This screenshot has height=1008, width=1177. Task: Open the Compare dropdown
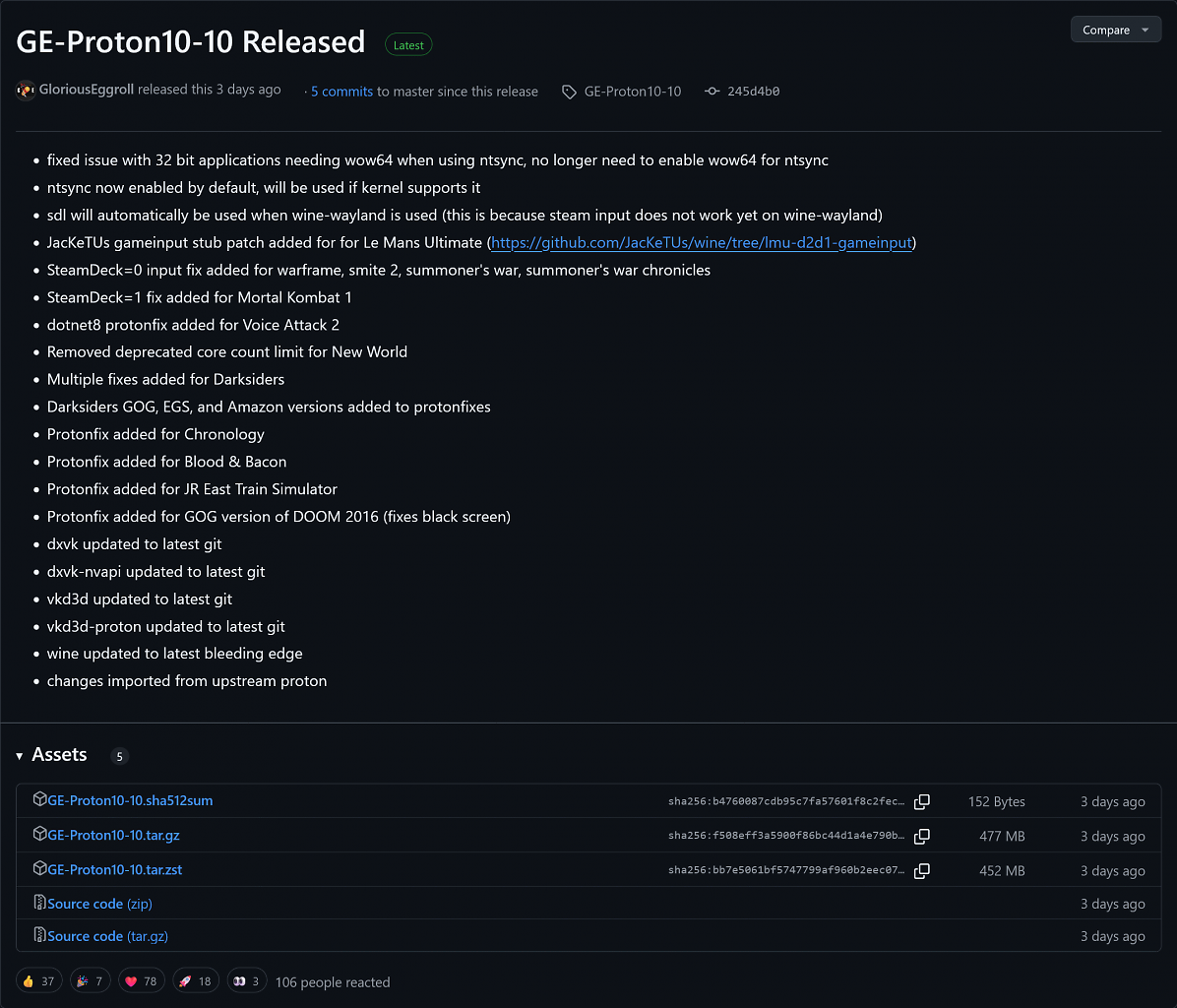pos(1115,30)
